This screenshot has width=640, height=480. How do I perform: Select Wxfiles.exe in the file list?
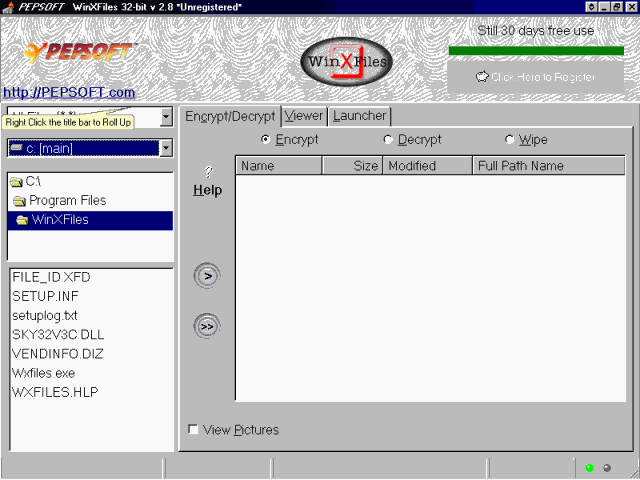pyautogui.click(x=43, y=373)
